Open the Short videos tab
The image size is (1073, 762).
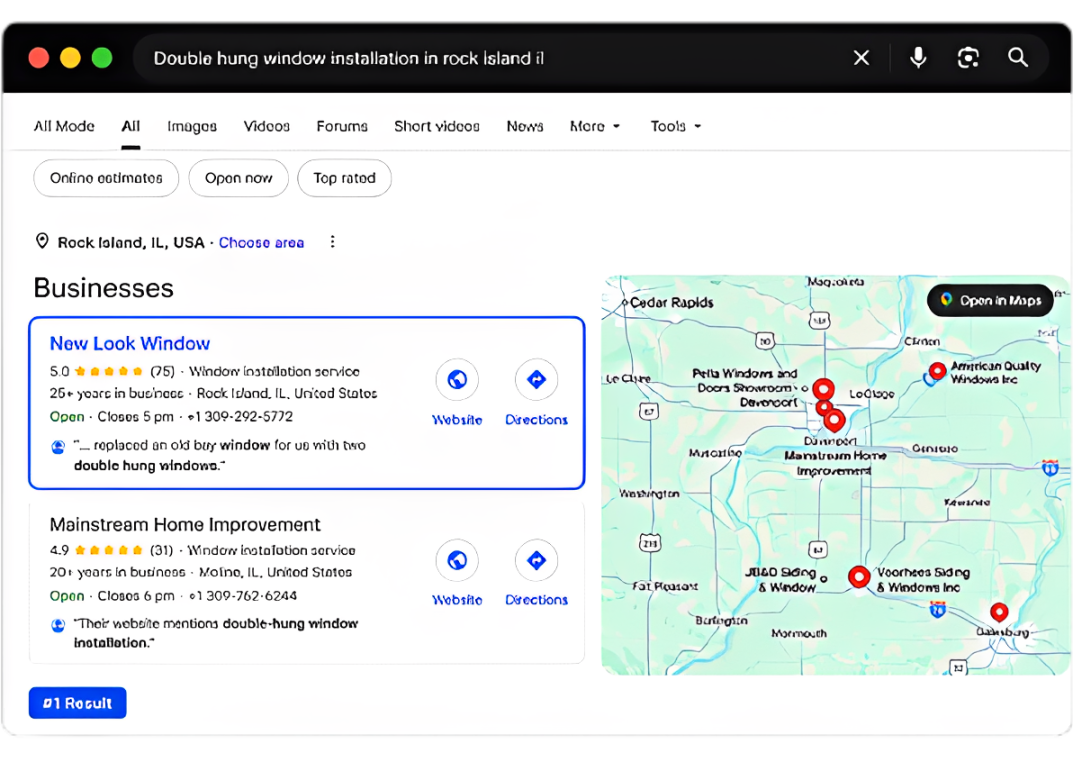(437, 126)
